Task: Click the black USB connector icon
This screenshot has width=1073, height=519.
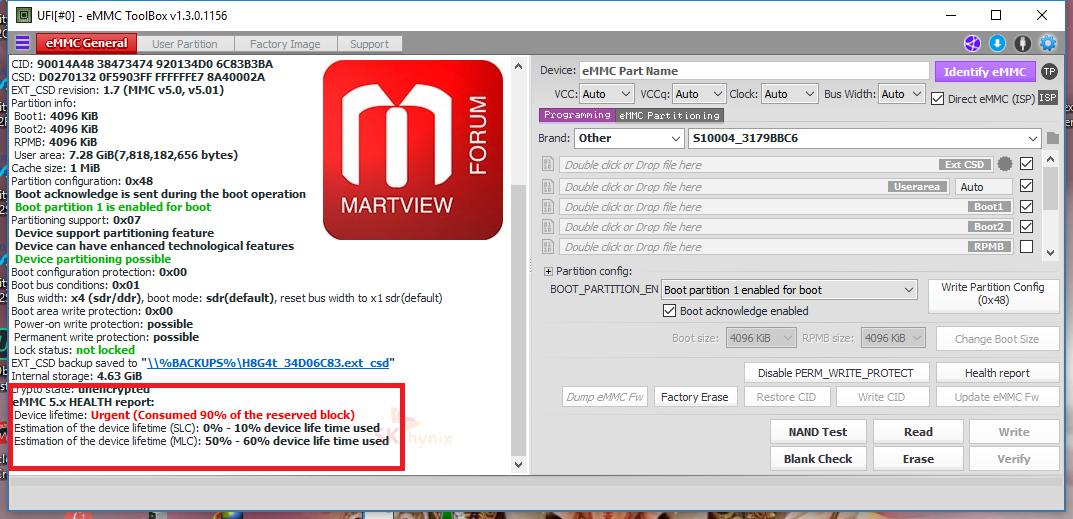Action: coord(1022,43)
